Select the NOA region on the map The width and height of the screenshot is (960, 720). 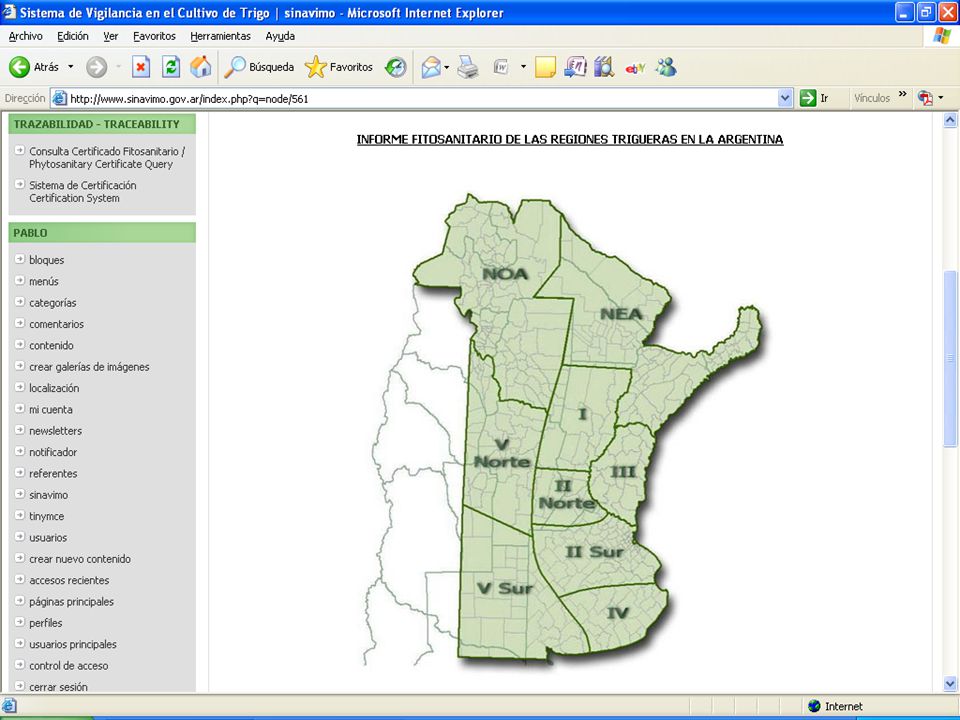pyautogui.click(x=505, y=274)
